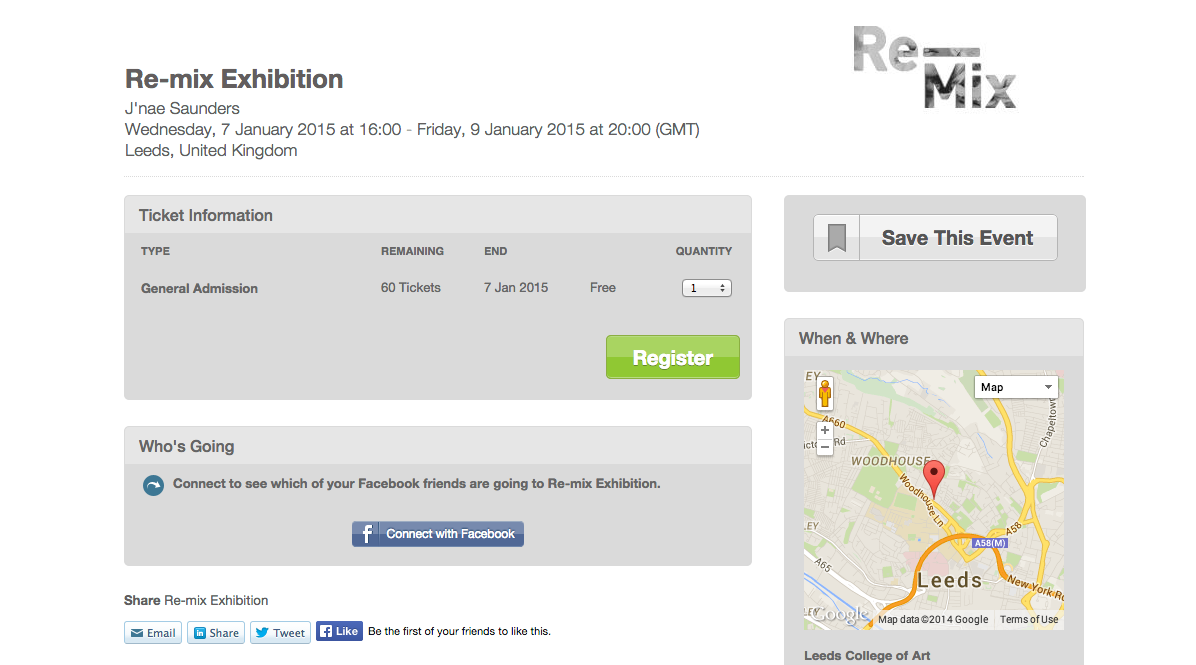Click the Re-Mix logo image
The width and height of the screenshot is (1196, 665).
(935, 68)
